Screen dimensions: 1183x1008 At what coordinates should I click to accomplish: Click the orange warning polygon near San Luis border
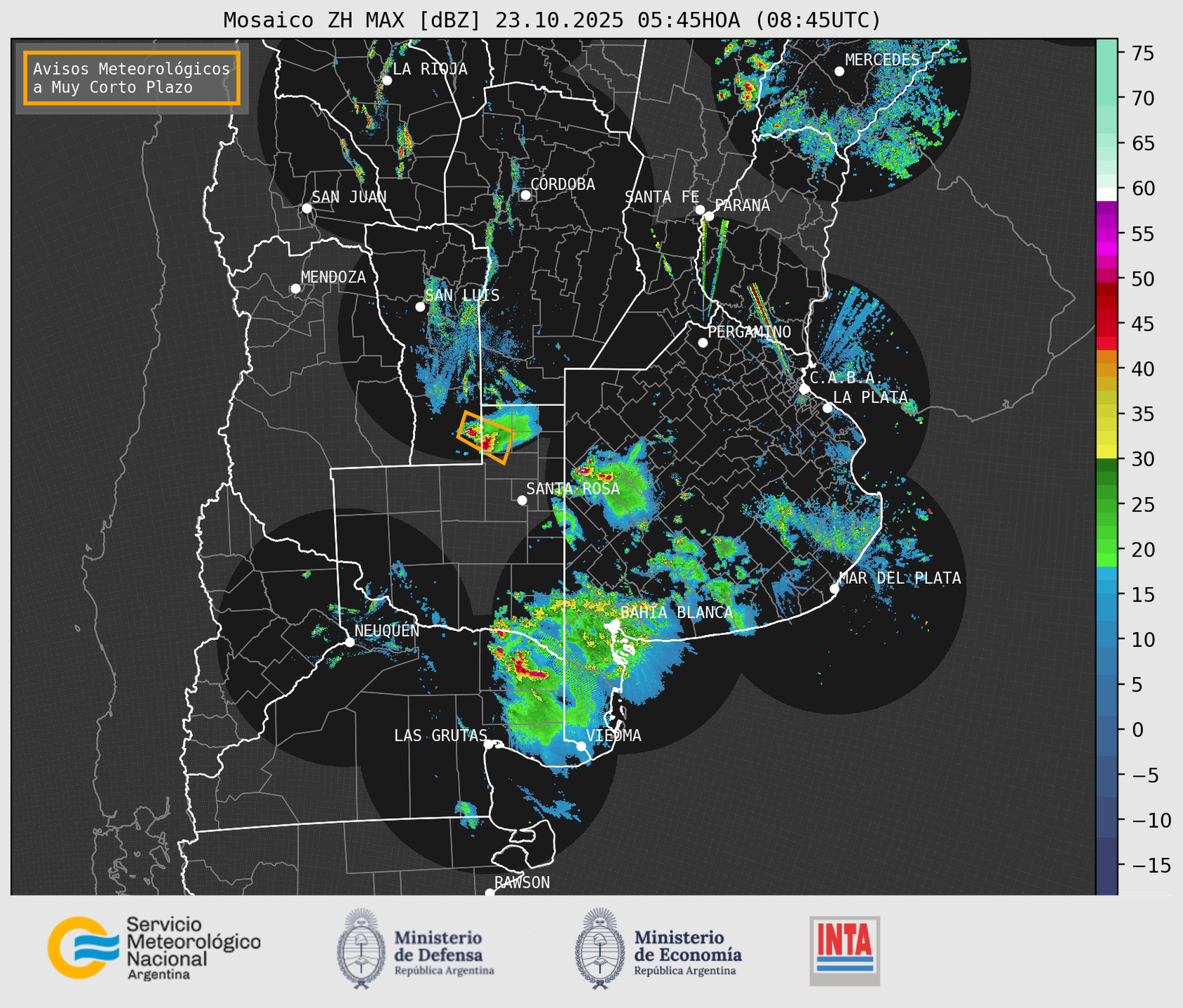[486, 437]
